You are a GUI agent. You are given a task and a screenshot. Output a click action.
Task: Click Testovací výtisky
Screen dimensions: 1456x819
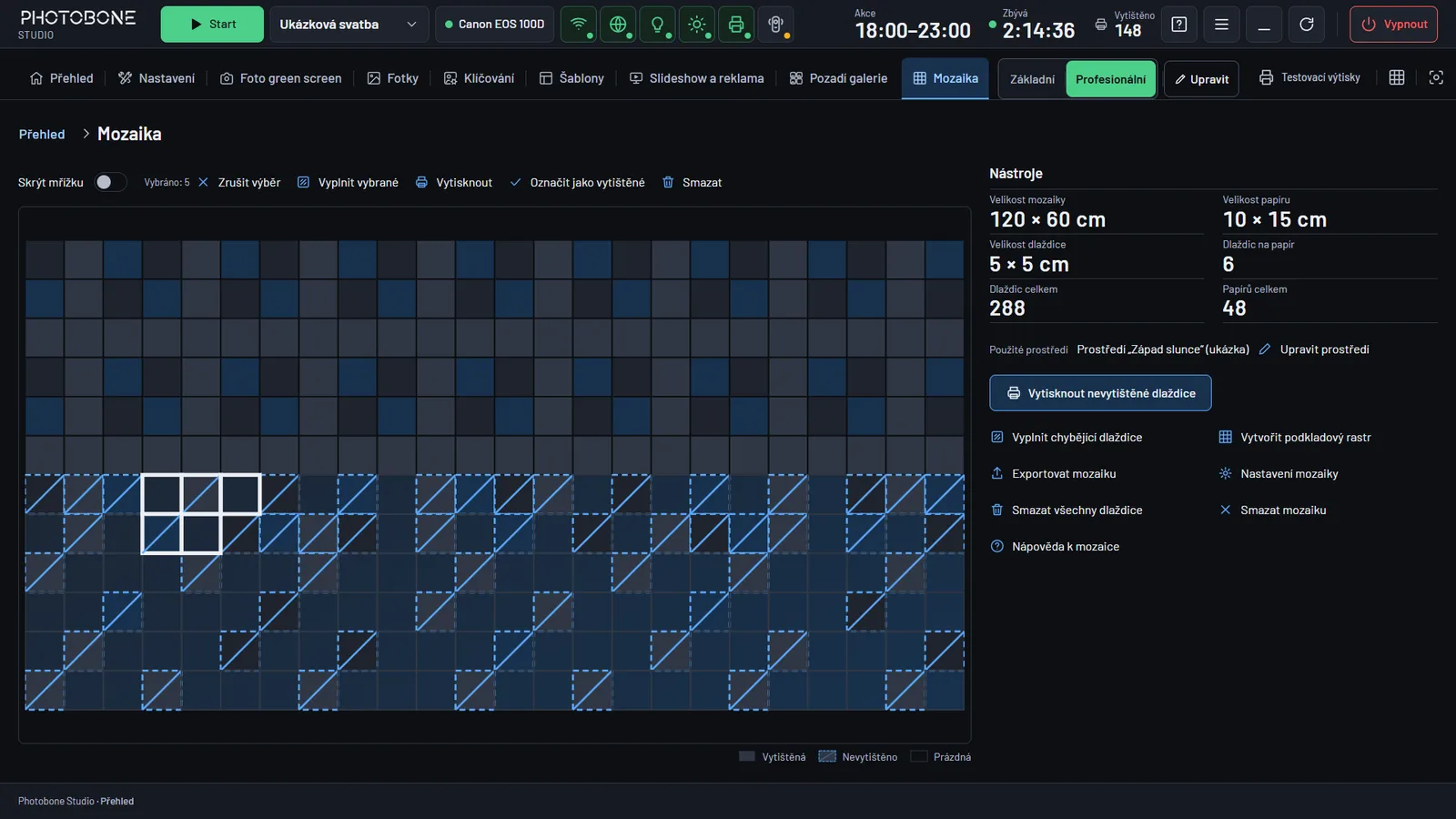1309,77
